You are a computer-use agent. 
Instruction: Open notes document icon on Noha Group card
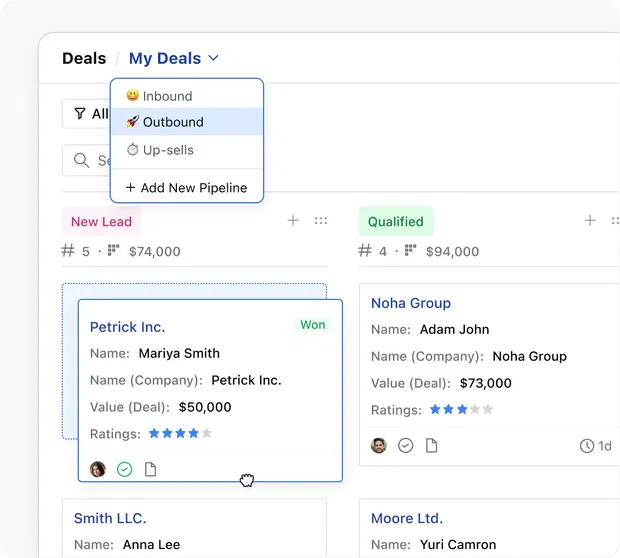(431, 446)
